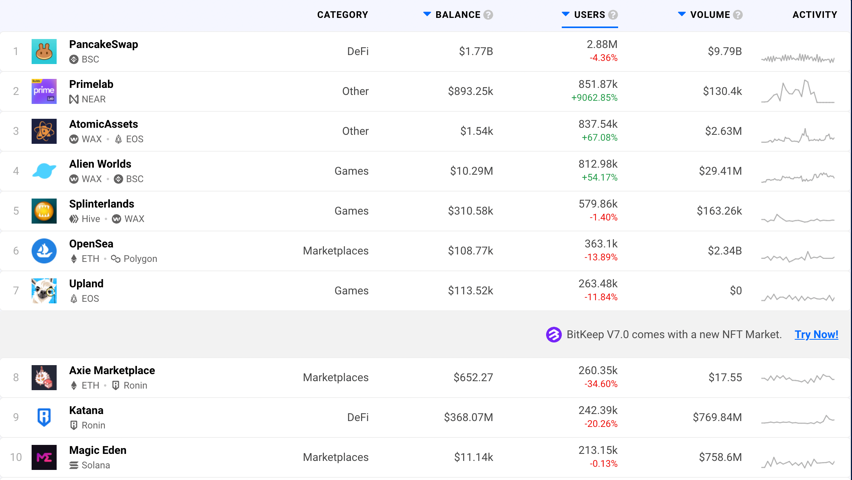Open PancakeSwap activity sparkline chart
Viewport: 852px width, 480px height.
[798, 57]
